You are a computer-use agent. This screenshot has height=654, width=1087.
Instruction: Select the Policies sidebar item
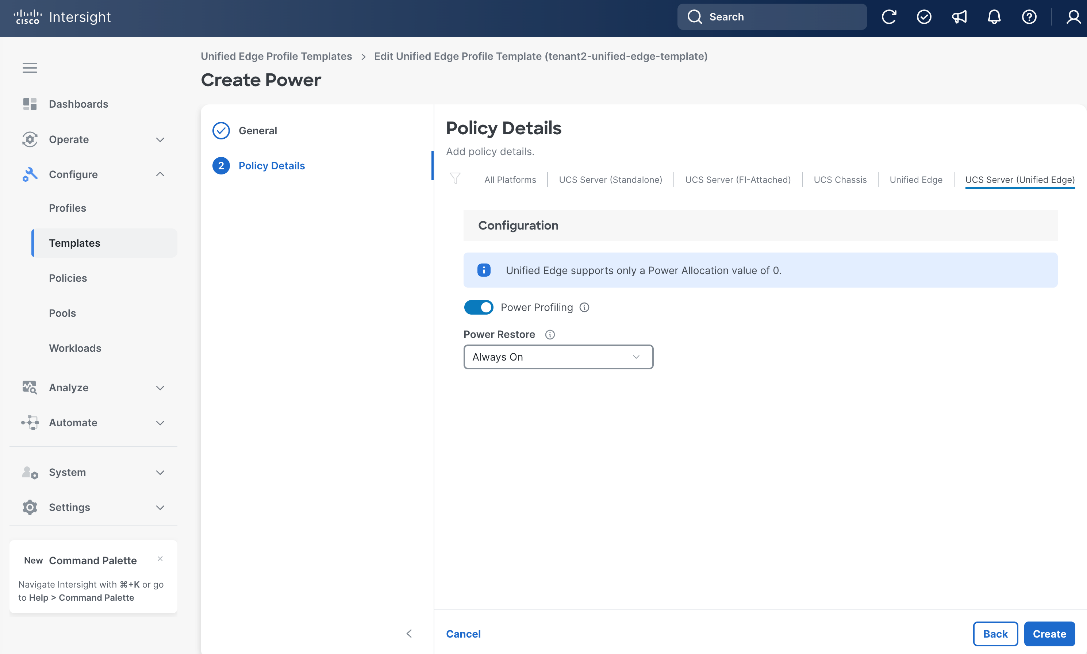tap(68, 278)
